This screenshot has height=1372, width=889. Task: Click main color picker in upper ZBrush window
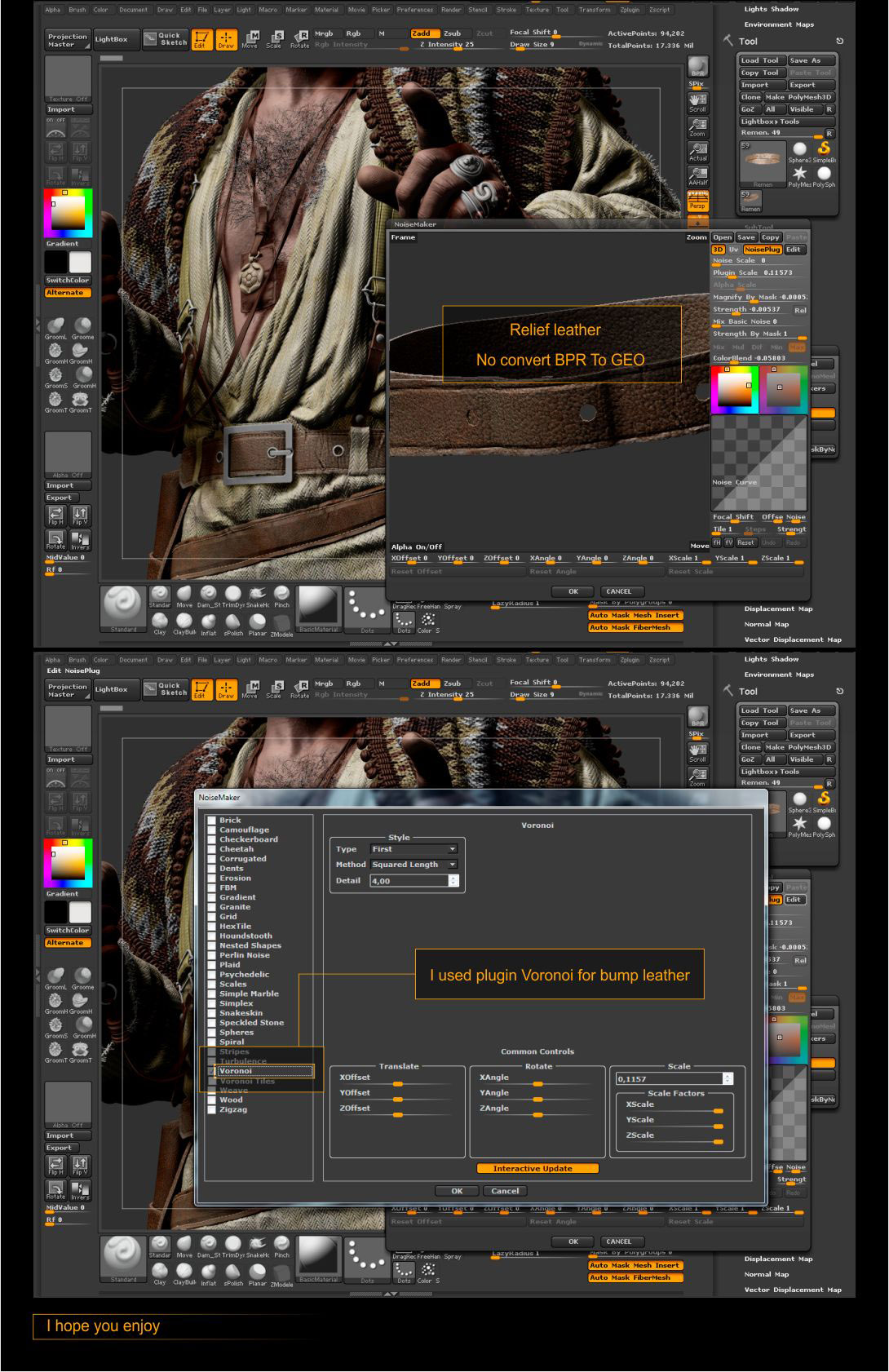pyautogui.click(x=69, y=213)
